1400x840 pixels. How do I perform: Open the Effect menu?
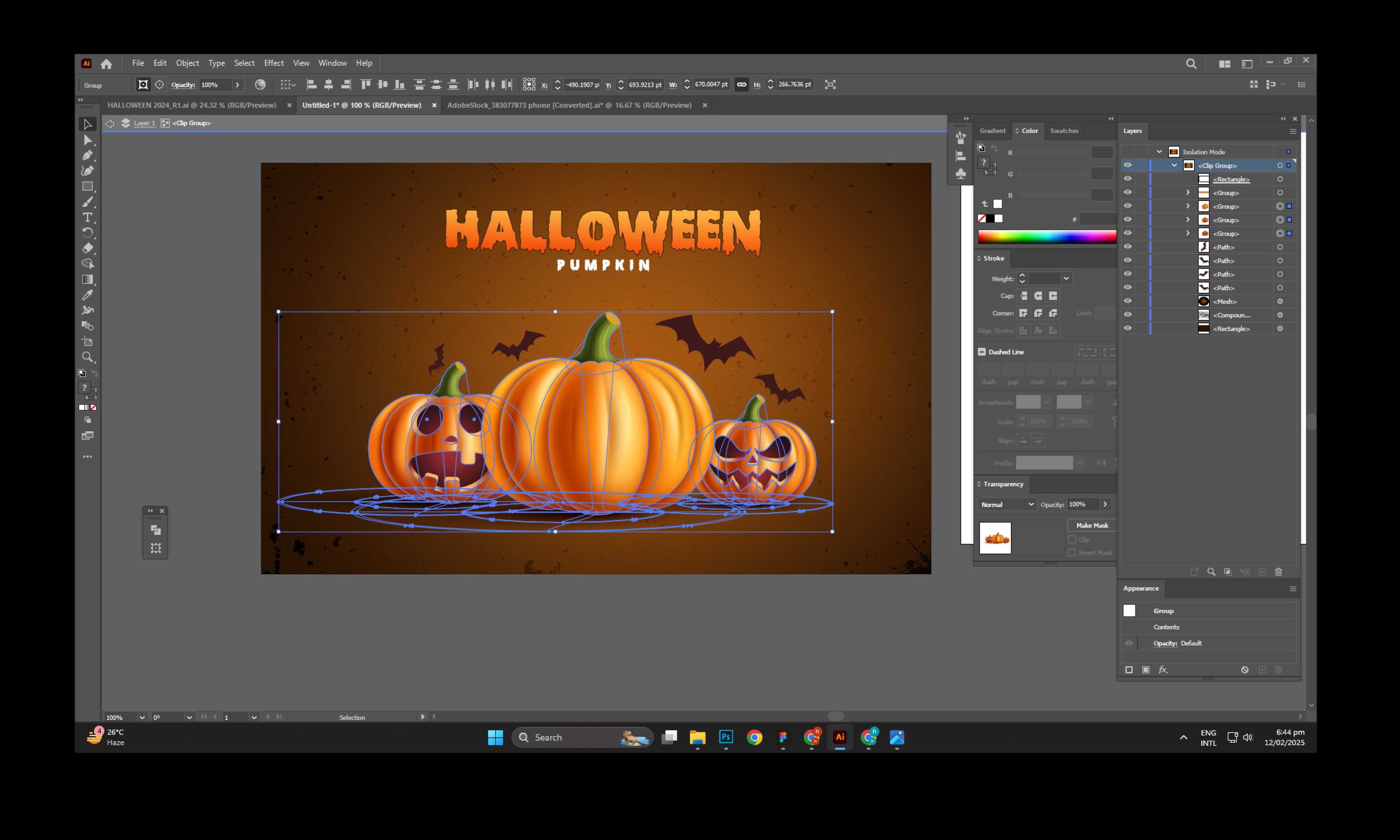(274, 63)
